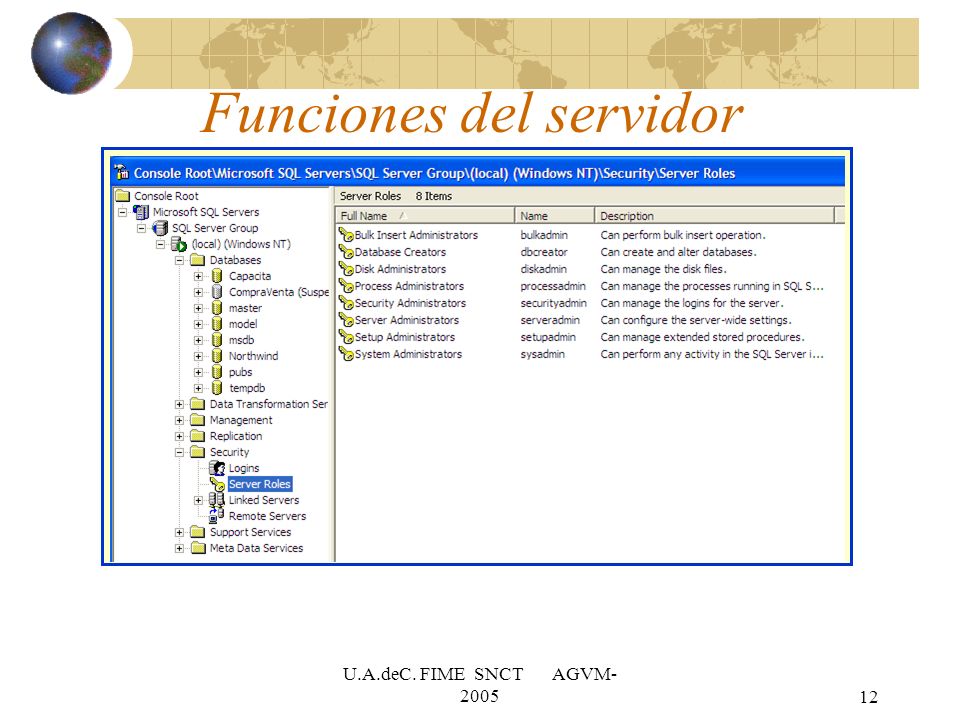
Task: Expand the Linked Servers node
Action: [198, 500]
